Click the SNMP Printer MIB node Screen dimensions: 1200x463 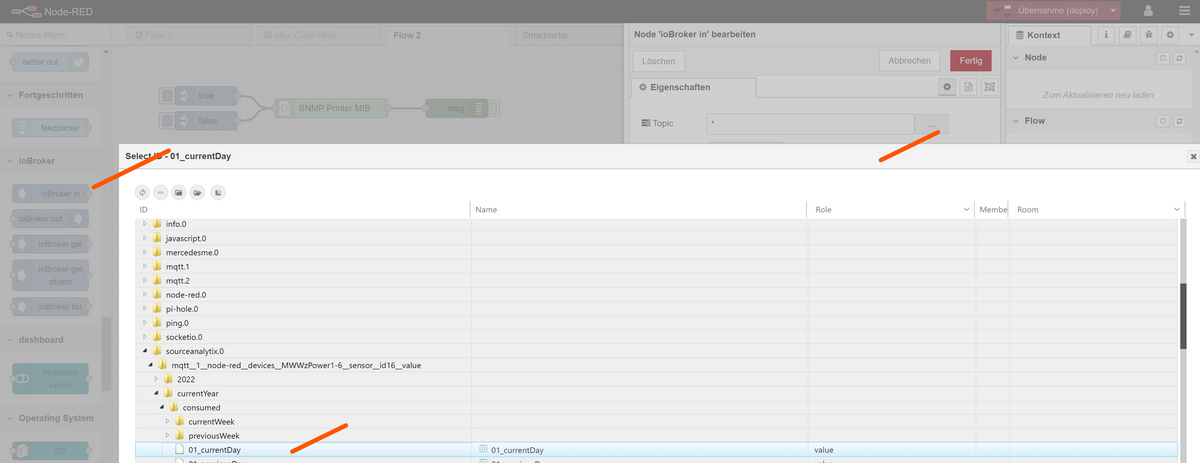[x=333, y=108]
